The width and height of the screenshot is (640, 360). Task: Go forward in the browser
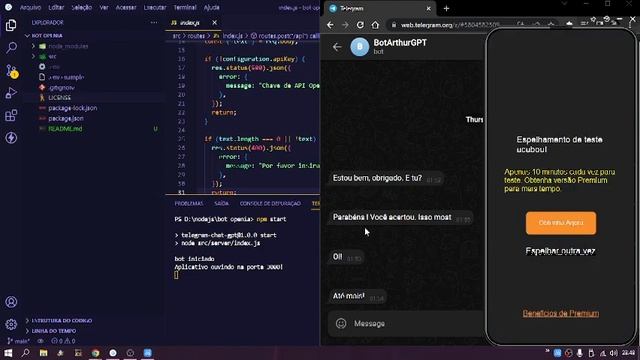[x=345, y=25]
